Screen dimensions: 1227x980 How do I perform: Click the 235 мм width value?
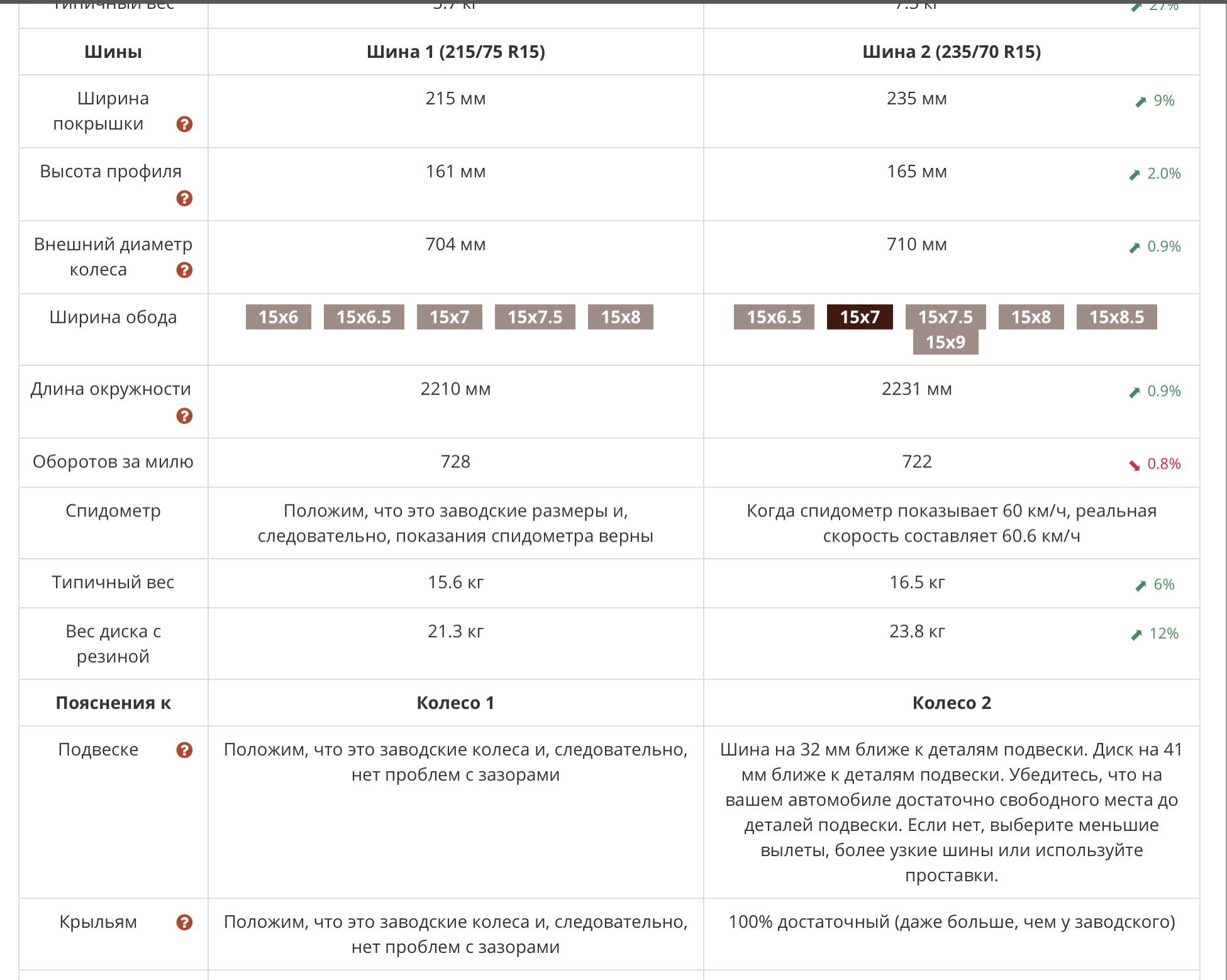[917, 99]
